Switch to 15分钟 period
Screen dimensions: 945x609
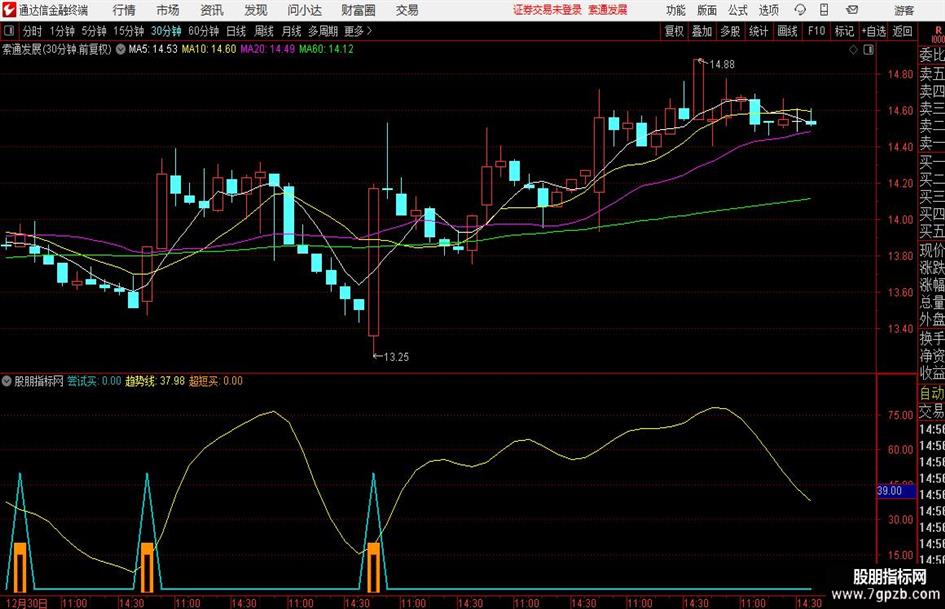pos(128,31)
